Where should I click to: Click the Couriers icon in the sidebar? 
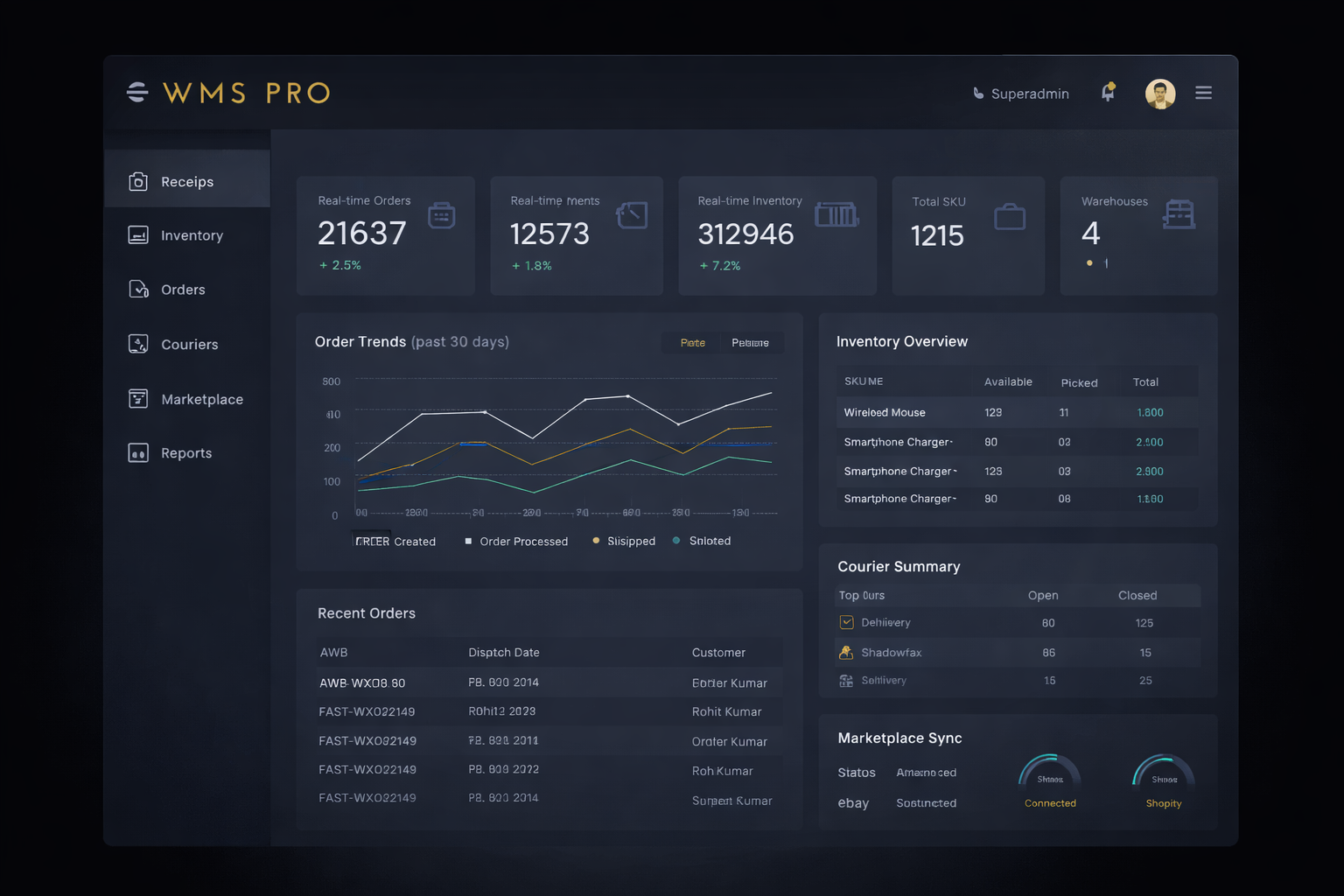click(x=139, y=344)
